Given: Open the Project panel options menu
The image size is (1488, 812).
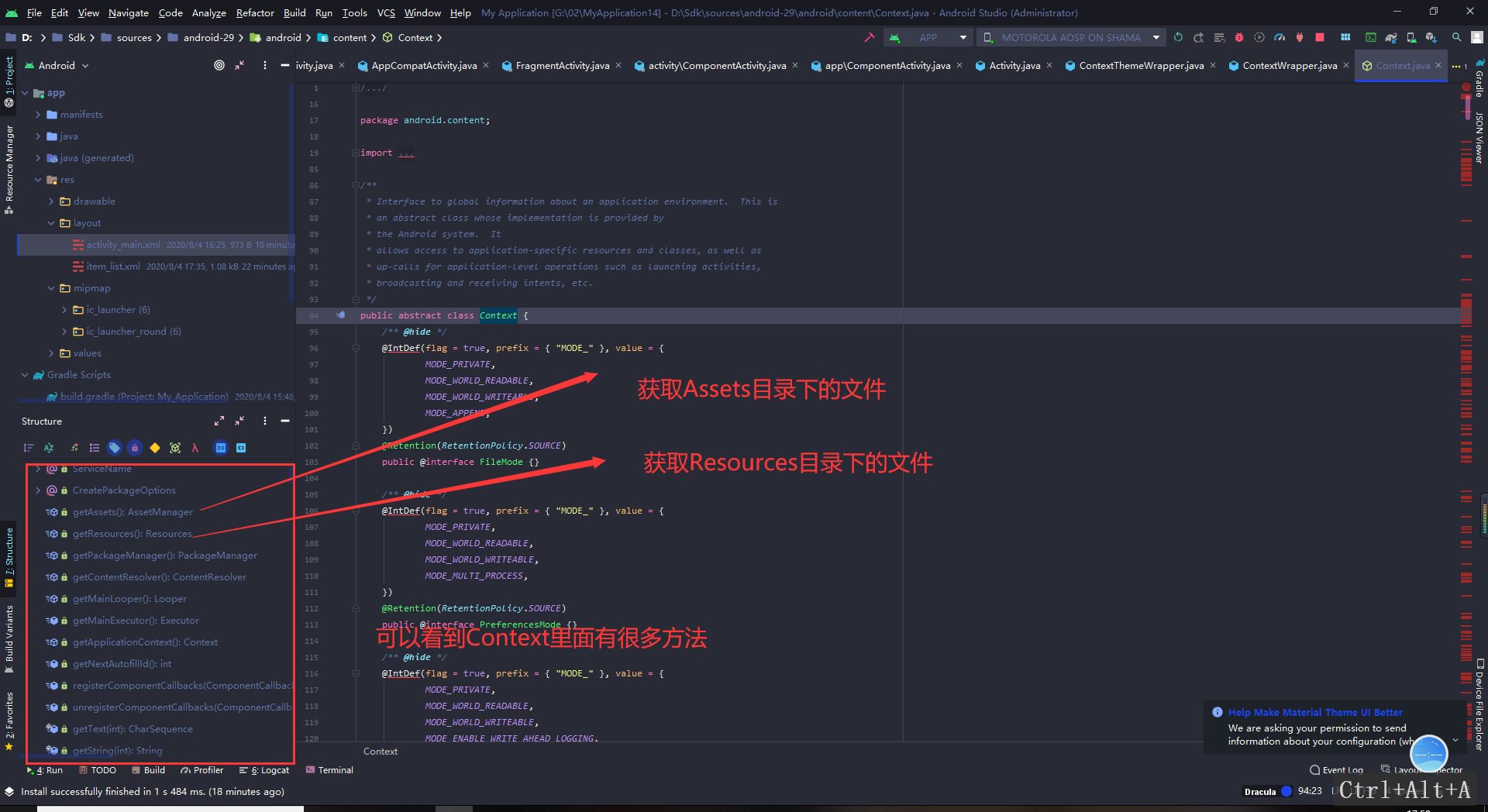Looking at the screenshot, I should [265, 65].
